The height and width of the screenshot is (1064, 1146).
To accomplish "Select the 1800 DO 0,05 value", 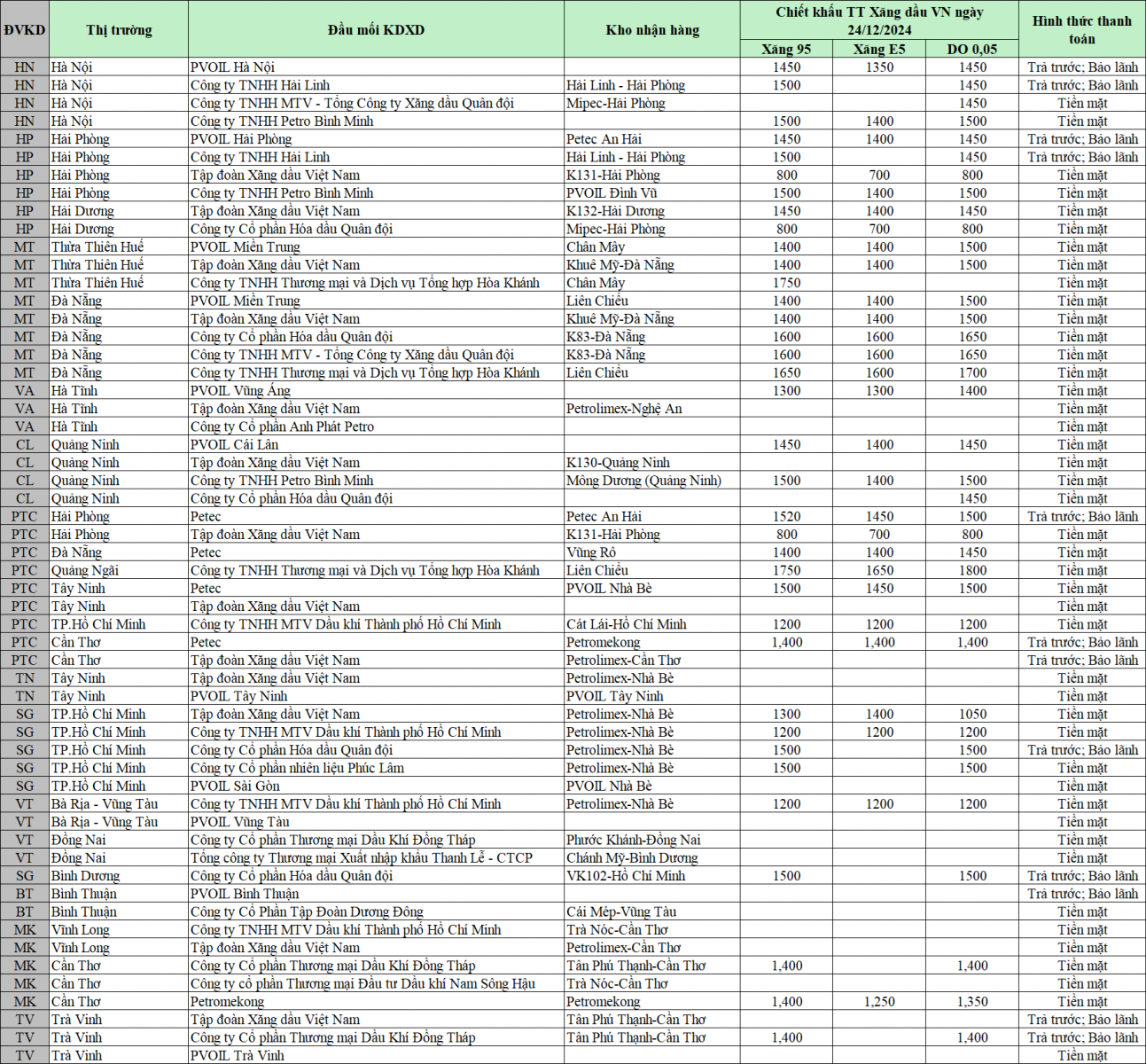I will (x=972, y=571).
